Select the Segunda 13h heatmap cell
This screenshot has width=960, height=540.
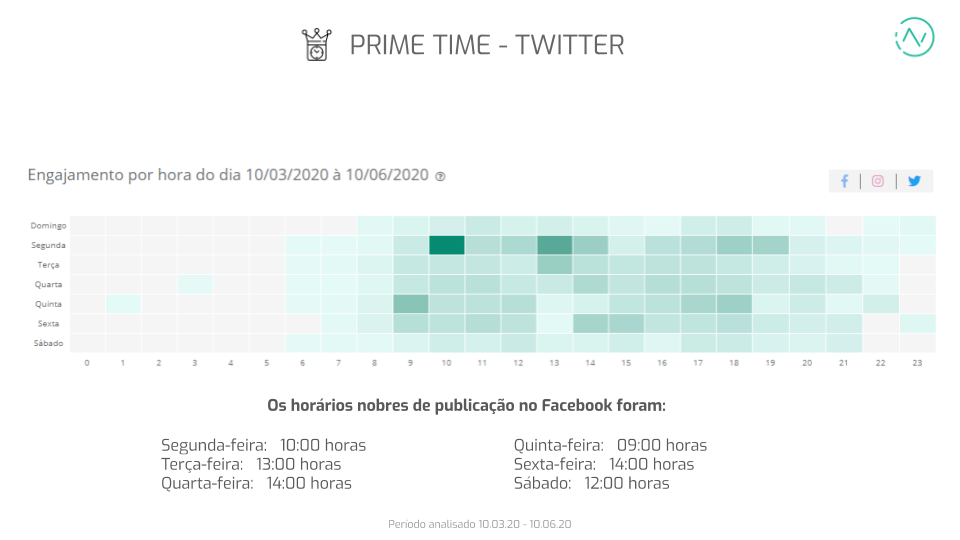pyautogui.click(x=555, y=245)
